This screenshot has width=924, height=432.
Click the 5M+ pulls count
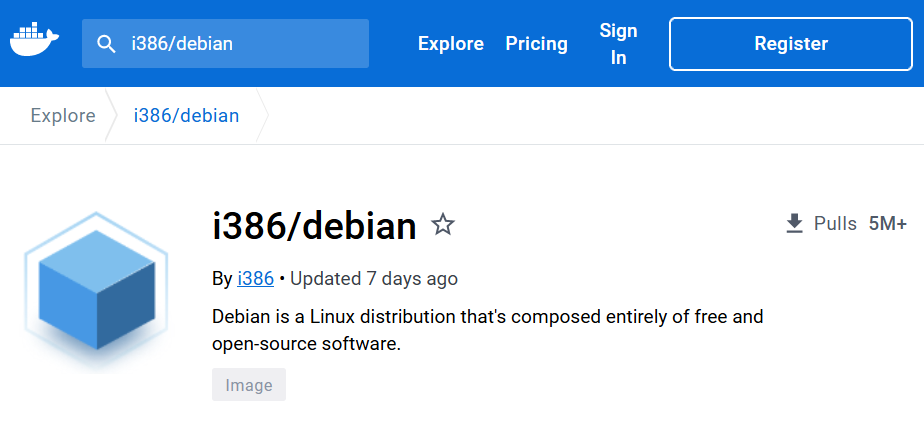pos(887,224)
